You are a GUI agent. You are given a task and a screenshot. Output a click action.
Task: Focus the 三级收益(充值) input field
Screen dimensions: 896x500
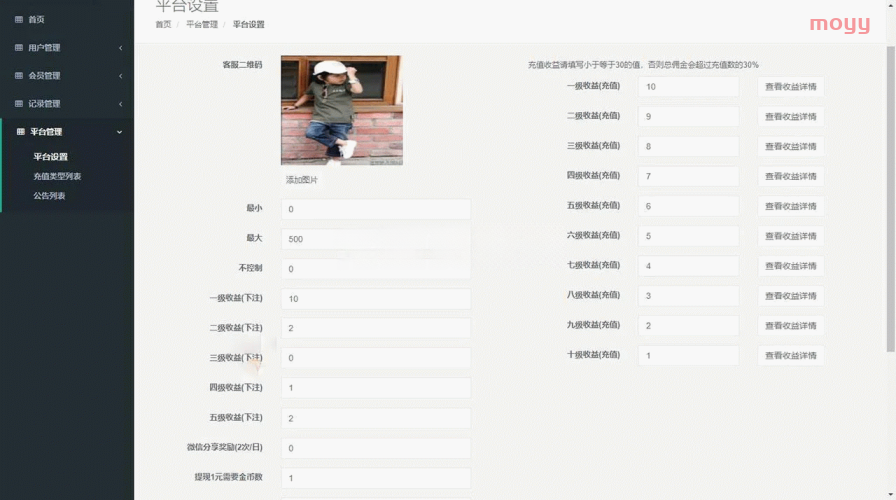[x=688, y=146]
